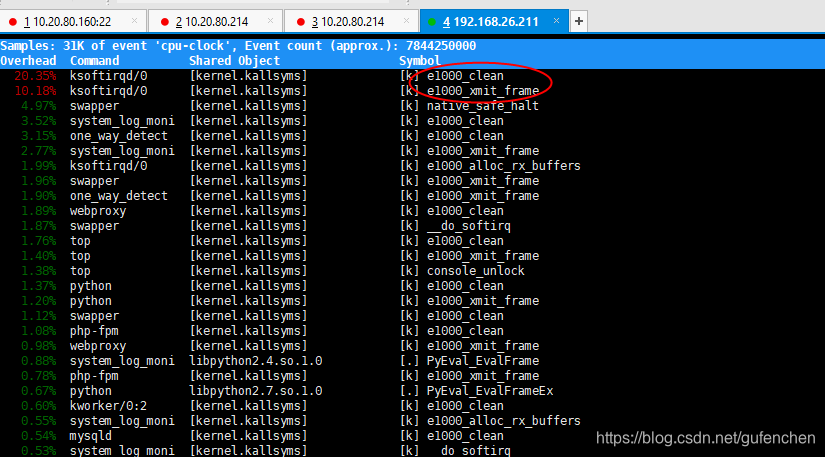Click green connected status dot on tab 4
Screen dimensions: 825x457
(x=432, y=22)
